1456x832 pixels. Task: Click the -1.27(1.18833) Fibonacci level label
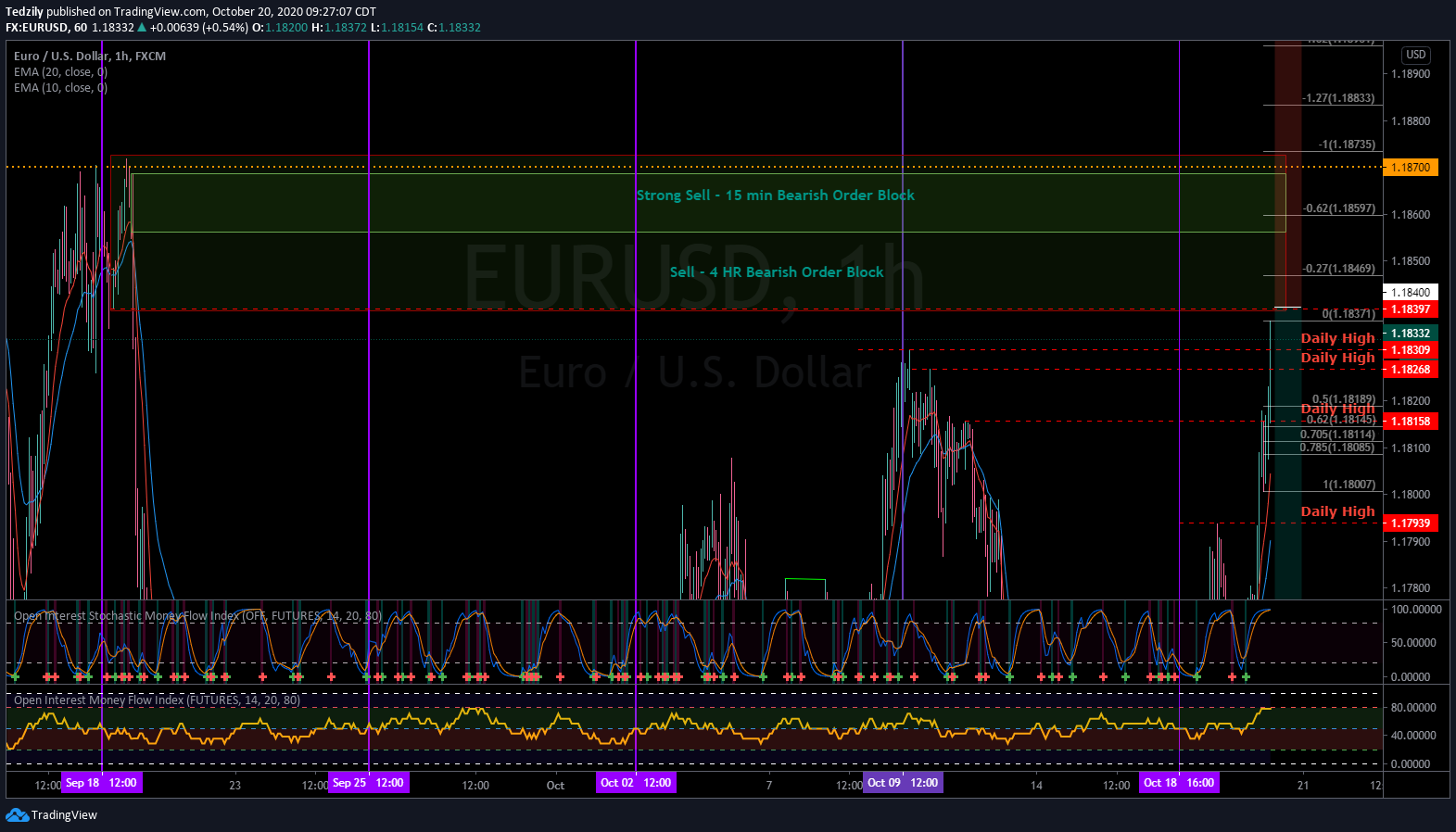[x=1338, y=98]
